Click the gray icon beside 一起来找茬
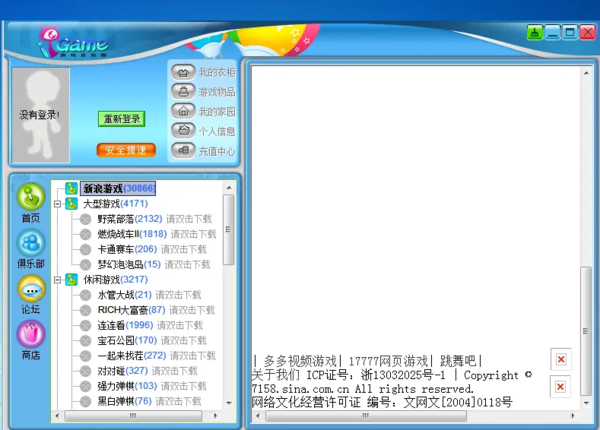600x430 pixels. pos(85,356)
